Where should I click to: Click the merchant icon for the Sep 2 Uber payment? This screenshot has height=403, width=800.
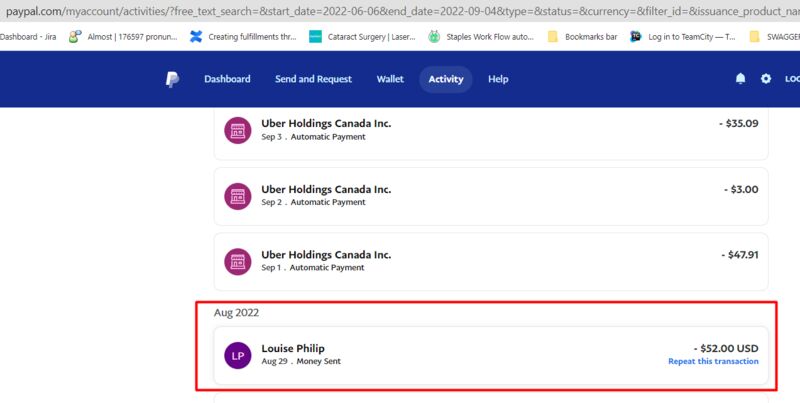[238, 196]
